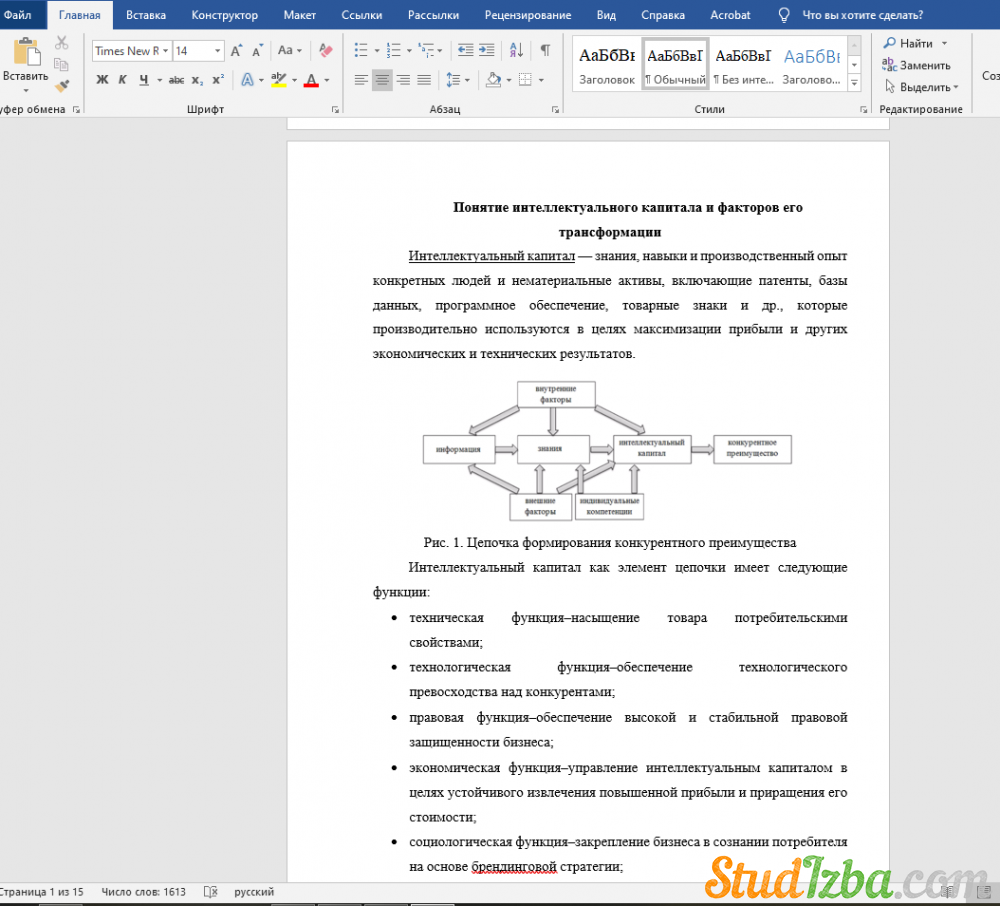Click the bulleted list icon
1000x906 pixels.
point(361,50)
